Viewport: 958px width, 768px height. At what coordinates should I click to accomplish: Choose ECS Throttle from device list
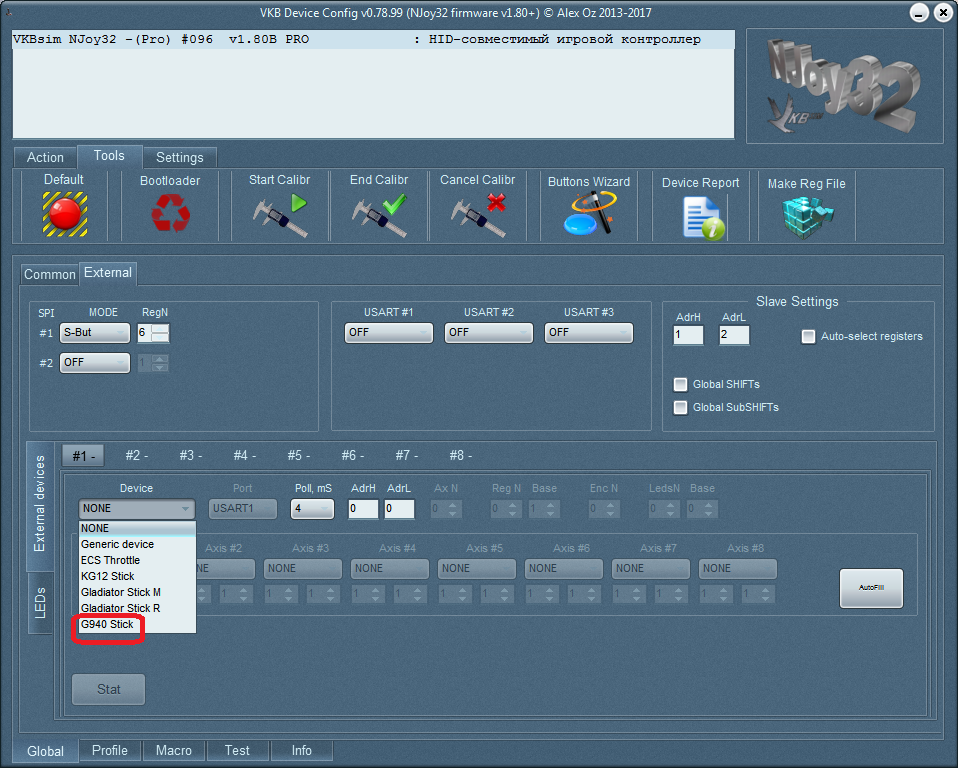pyautogui.click(x=137, y=560)
